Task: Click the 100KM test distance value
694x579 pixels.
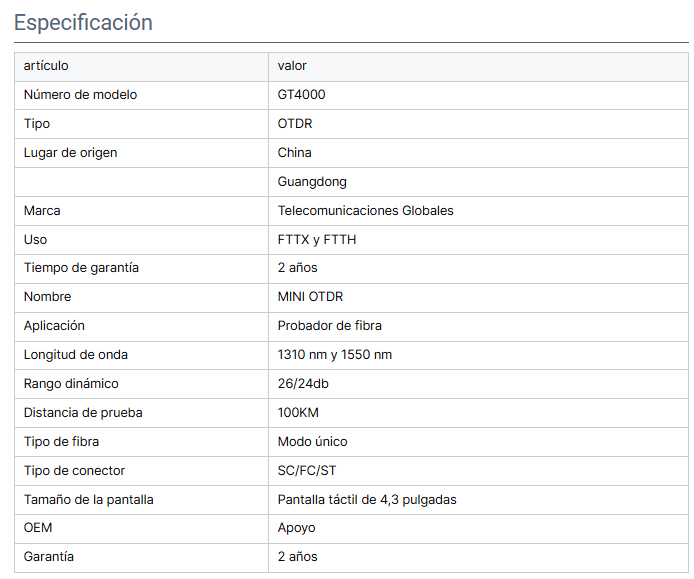Action: tap(298, 413)
